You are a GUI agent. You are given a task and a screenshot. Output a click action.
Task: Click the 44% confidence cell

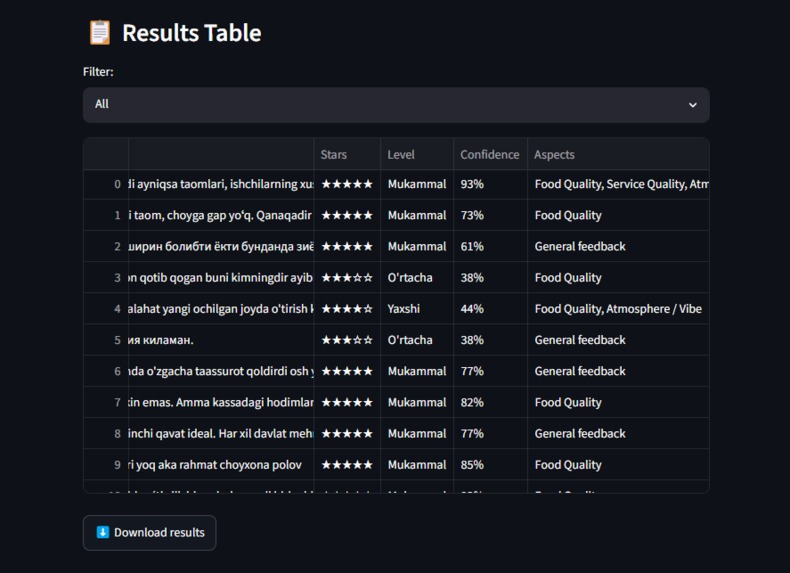(x=490, y=309)
